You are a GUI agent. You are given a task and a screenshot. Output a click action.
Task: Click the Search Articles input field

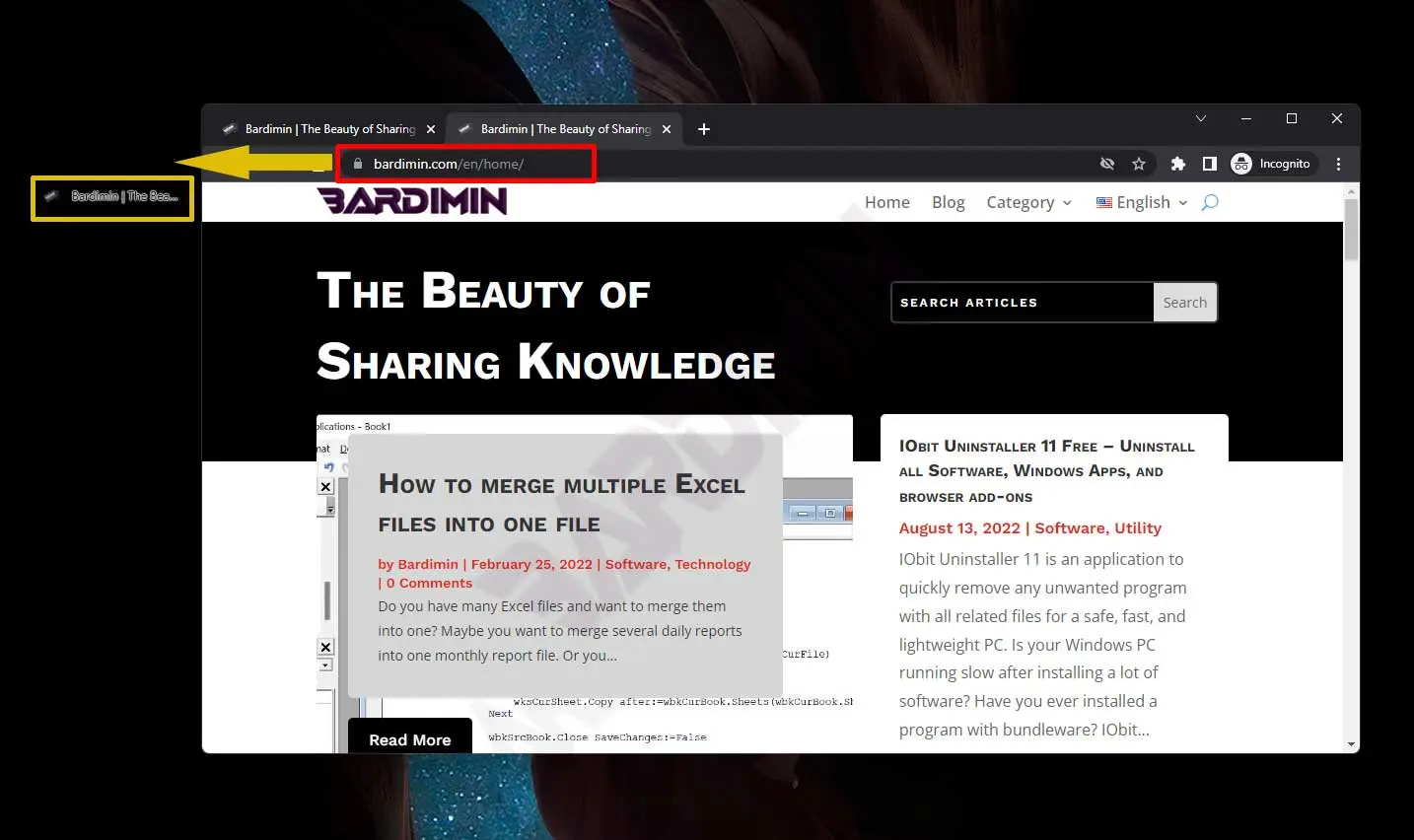point(1022,303)
